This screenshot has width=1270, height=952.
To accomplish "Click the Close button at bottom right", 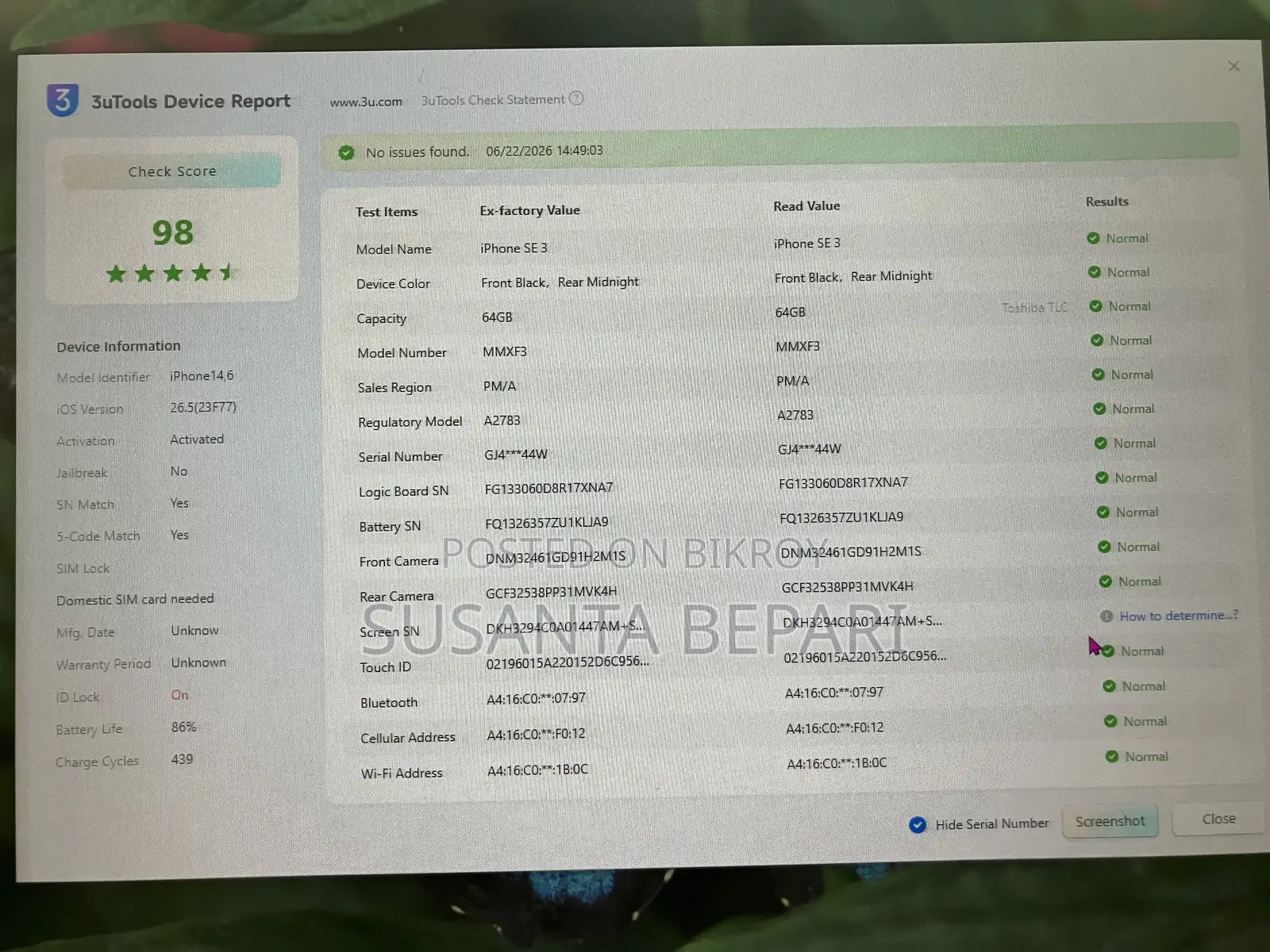I will (1218, 820).
